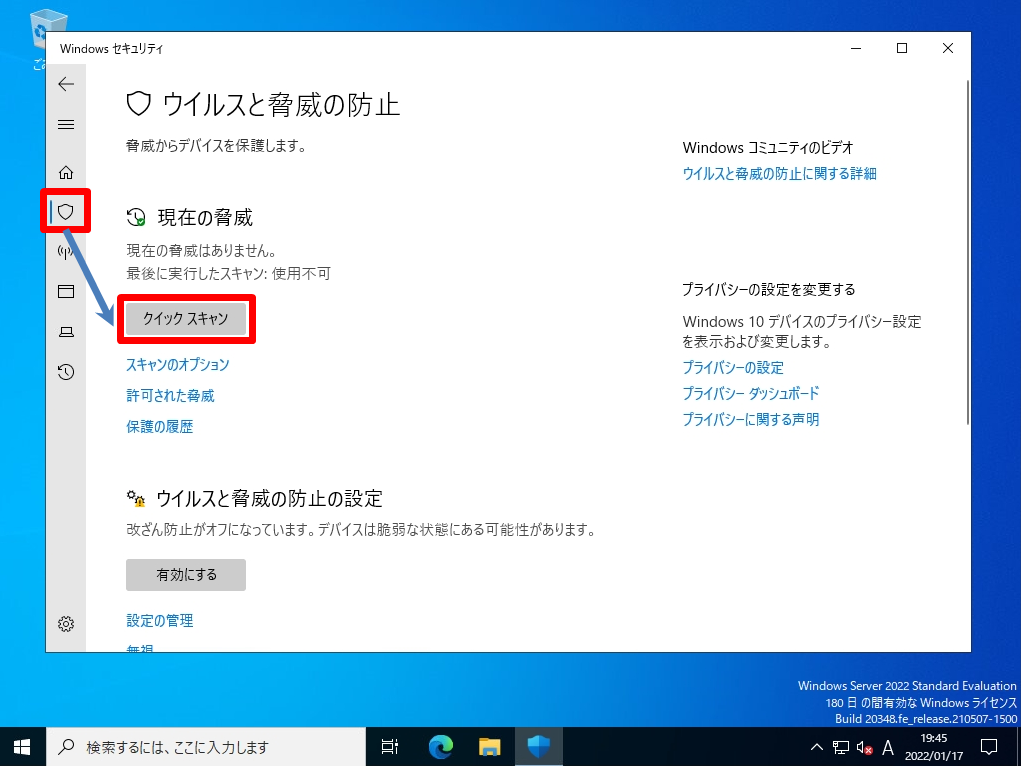Click the Windows コミュニティのビデオ heading
The image size is (1021, 766).
(768, 148)
